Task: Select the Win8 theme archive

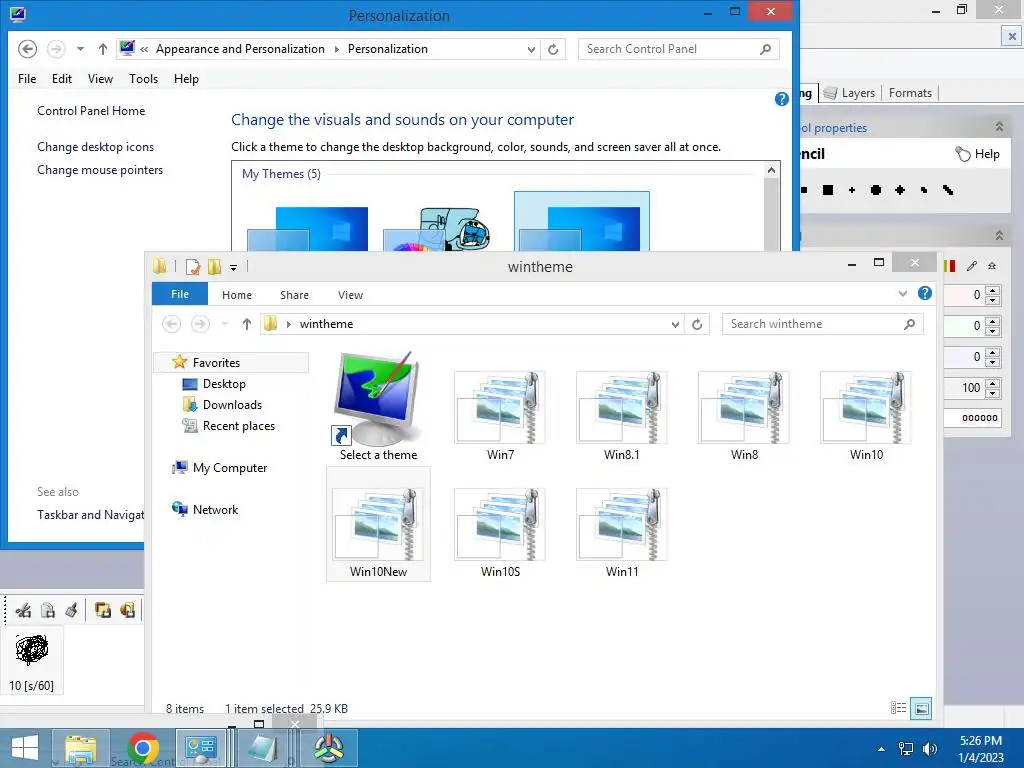Action: [744, 415]
